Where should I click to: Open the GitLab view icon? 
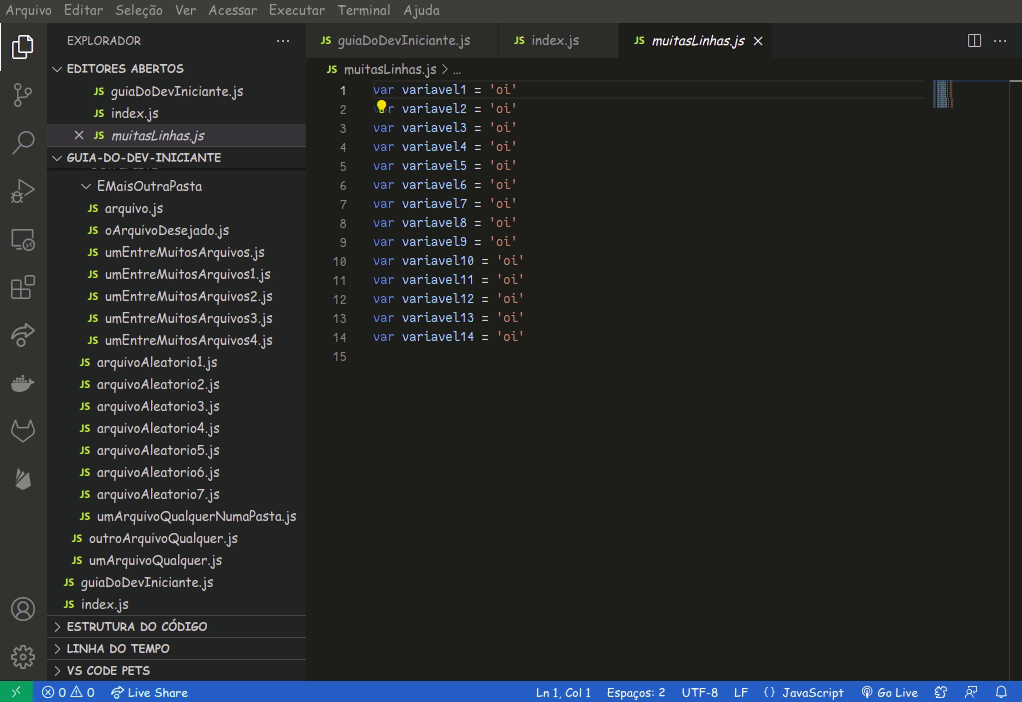pos(22,431)
